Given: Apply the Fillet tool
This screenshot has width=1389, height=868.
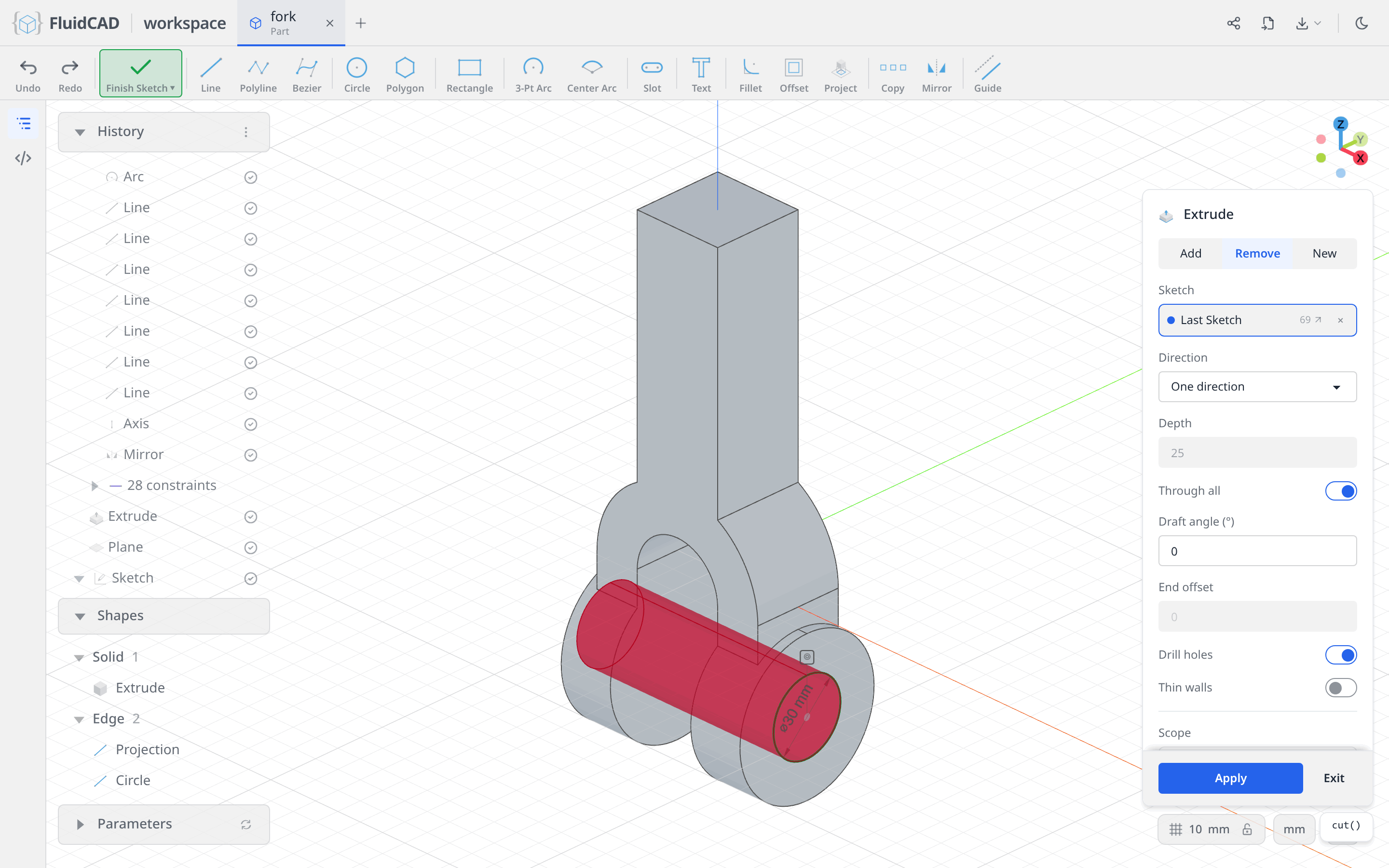Looking at the screenshot, I should (x=750, y=75).
